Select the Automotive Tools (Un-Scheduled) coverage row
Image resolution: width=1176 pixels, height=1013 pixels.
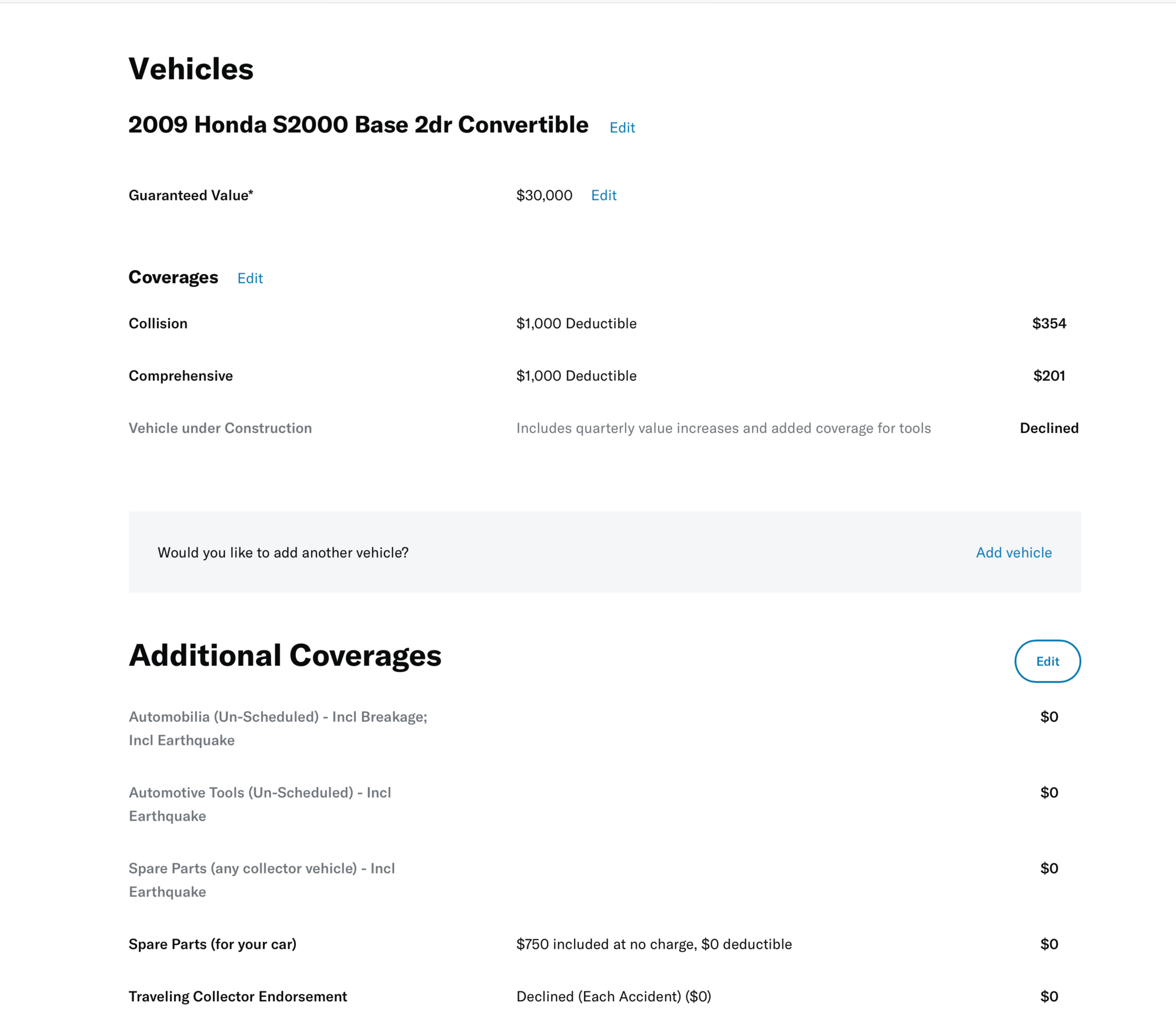tap(604, 804)
